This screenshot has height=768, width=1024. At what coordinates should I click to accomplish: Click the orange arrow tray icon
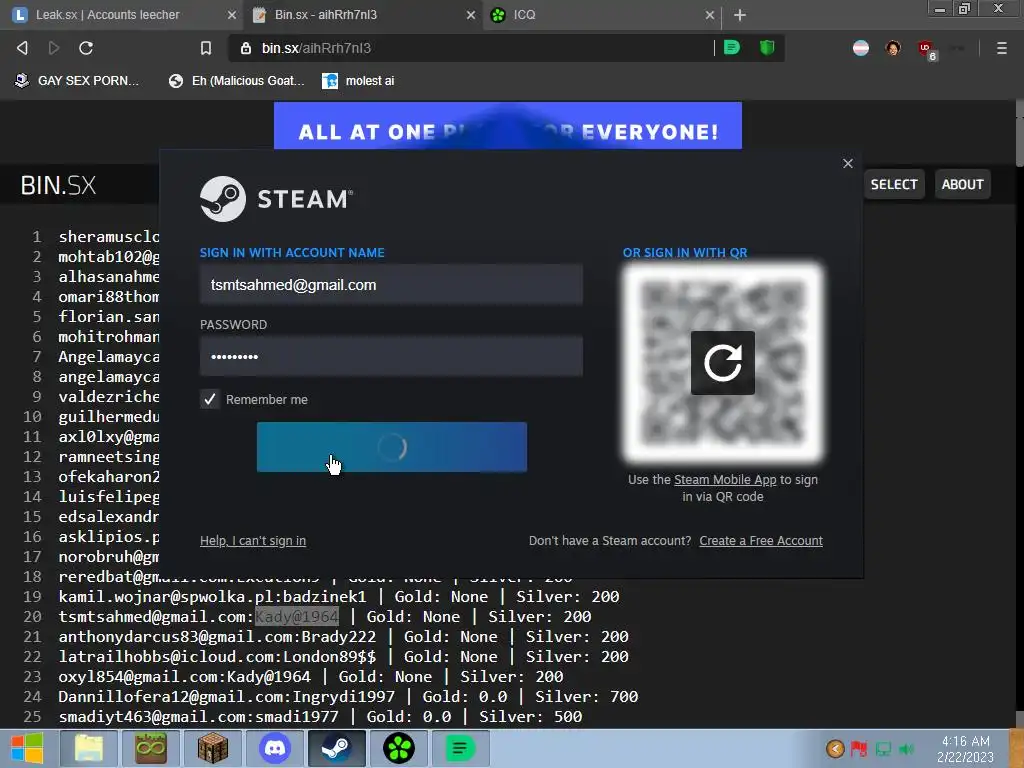click(835, 748)
